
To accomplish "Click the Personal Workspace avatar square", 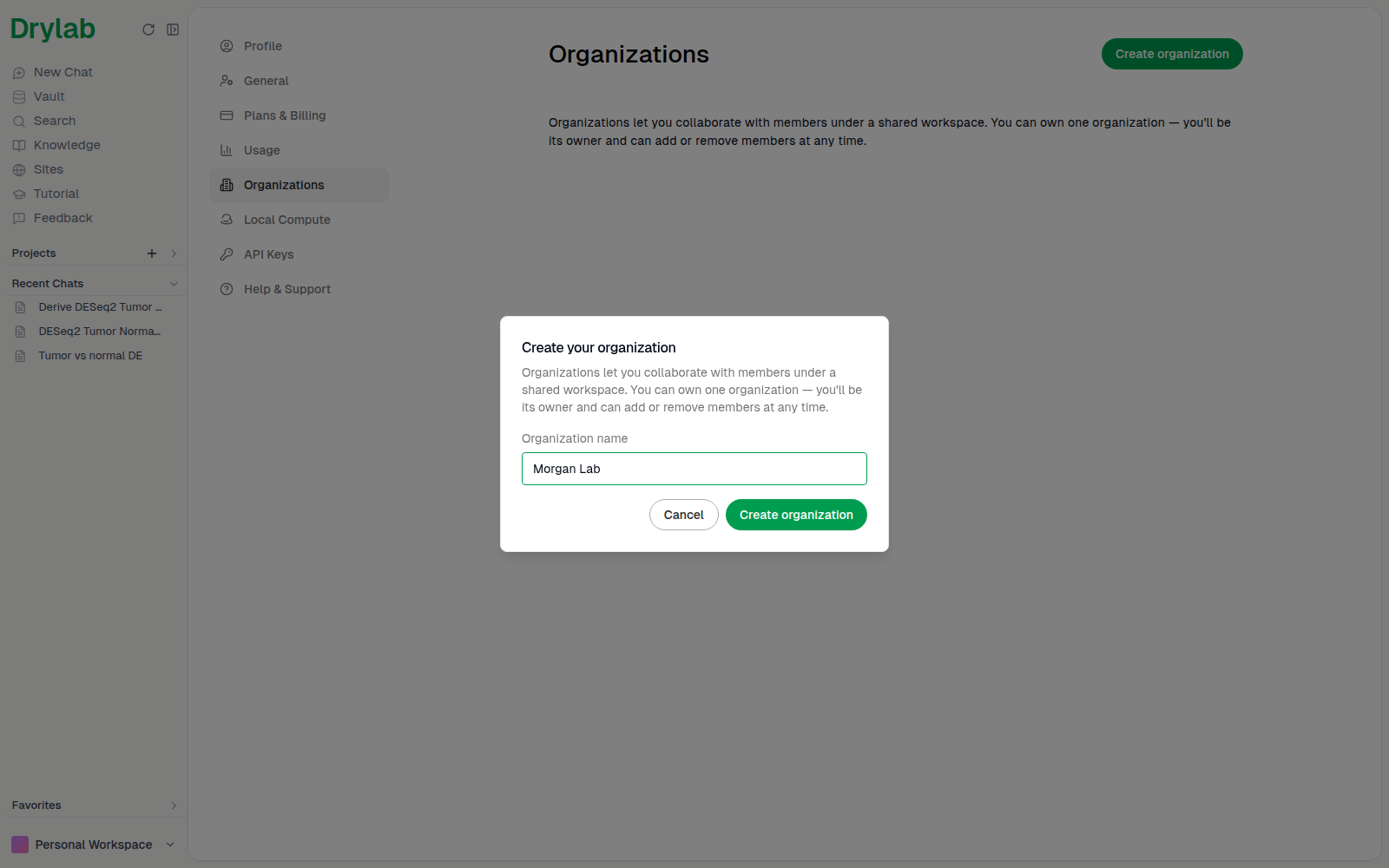I will tap(20, 845).
